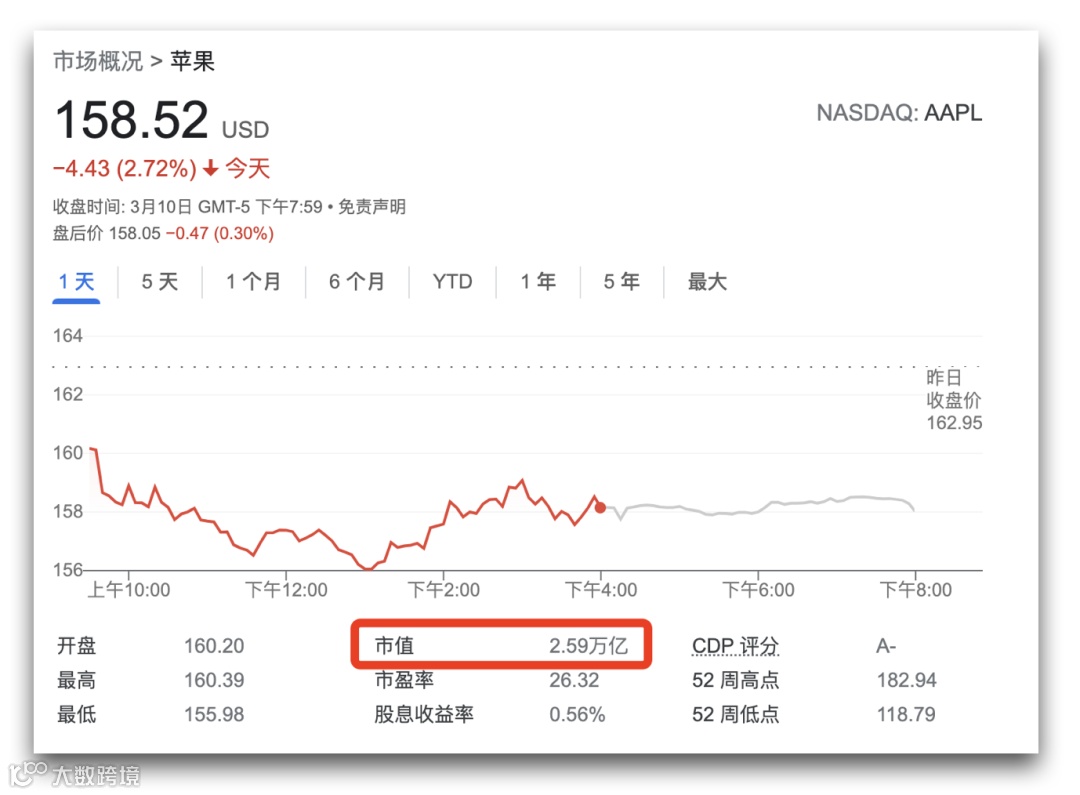Click the 52 周低点 value 118.79
The height and width of the screenshot is (795, 1080).
[x=906, y=714]
